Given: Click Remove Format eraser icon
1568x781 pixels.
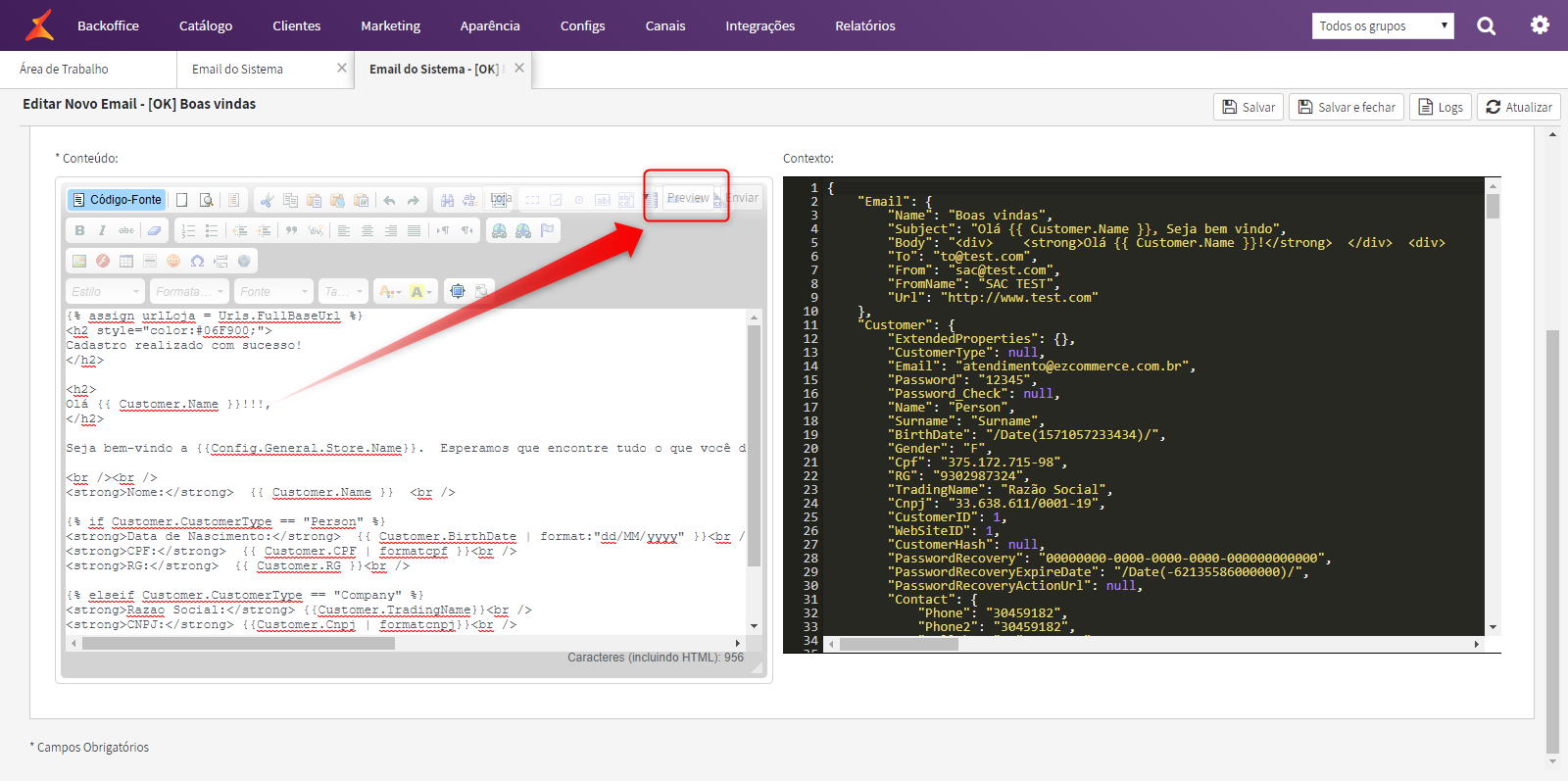Looking at the screenshot, I should click(154, 230).
